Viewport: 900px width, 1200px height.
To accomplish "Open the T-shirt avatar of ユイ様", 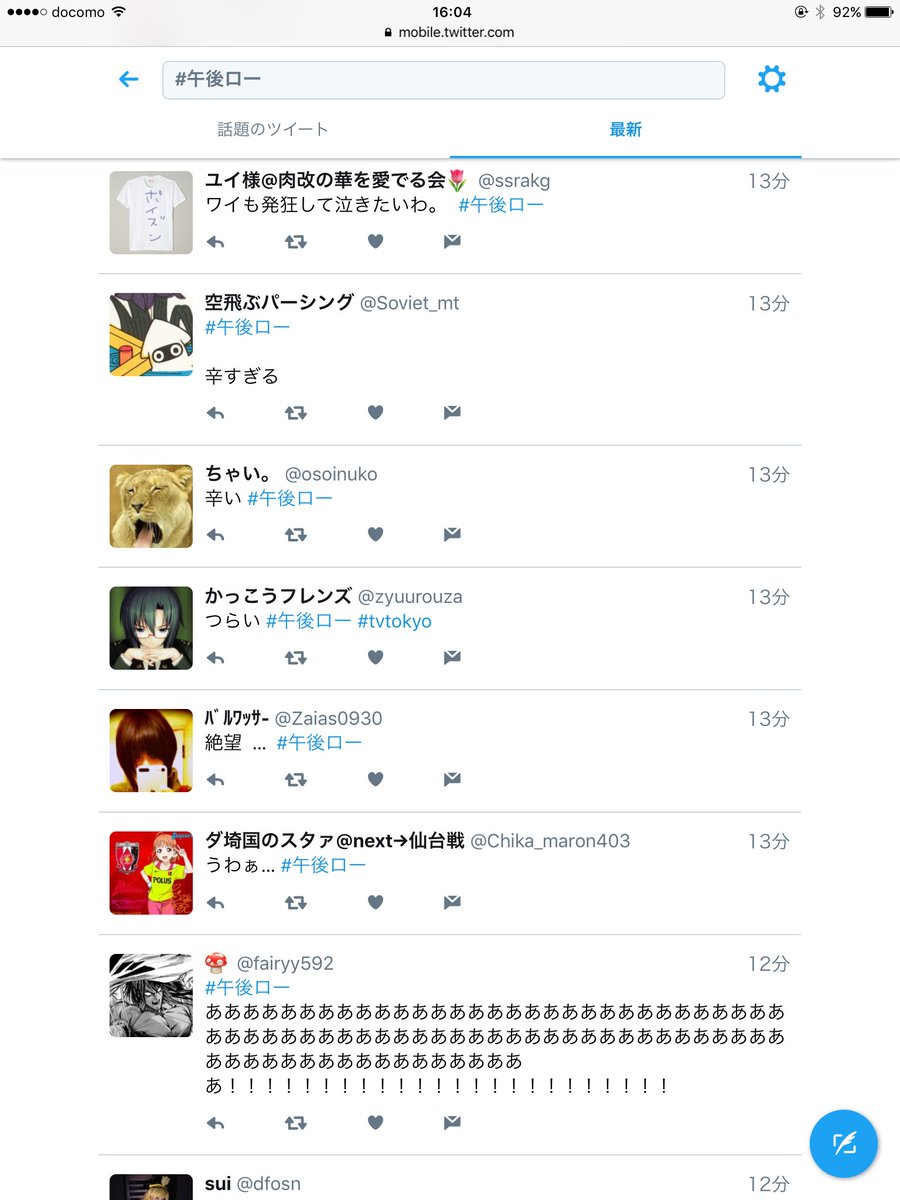I will [x=151, y=213].
